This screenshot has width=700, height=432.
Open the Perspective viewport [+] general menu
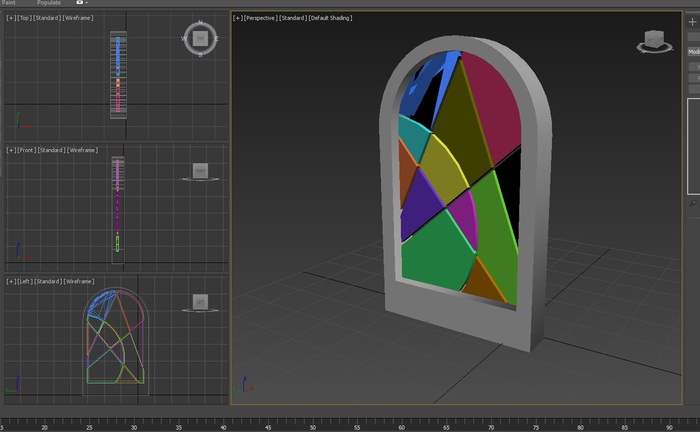coord(237,18)
